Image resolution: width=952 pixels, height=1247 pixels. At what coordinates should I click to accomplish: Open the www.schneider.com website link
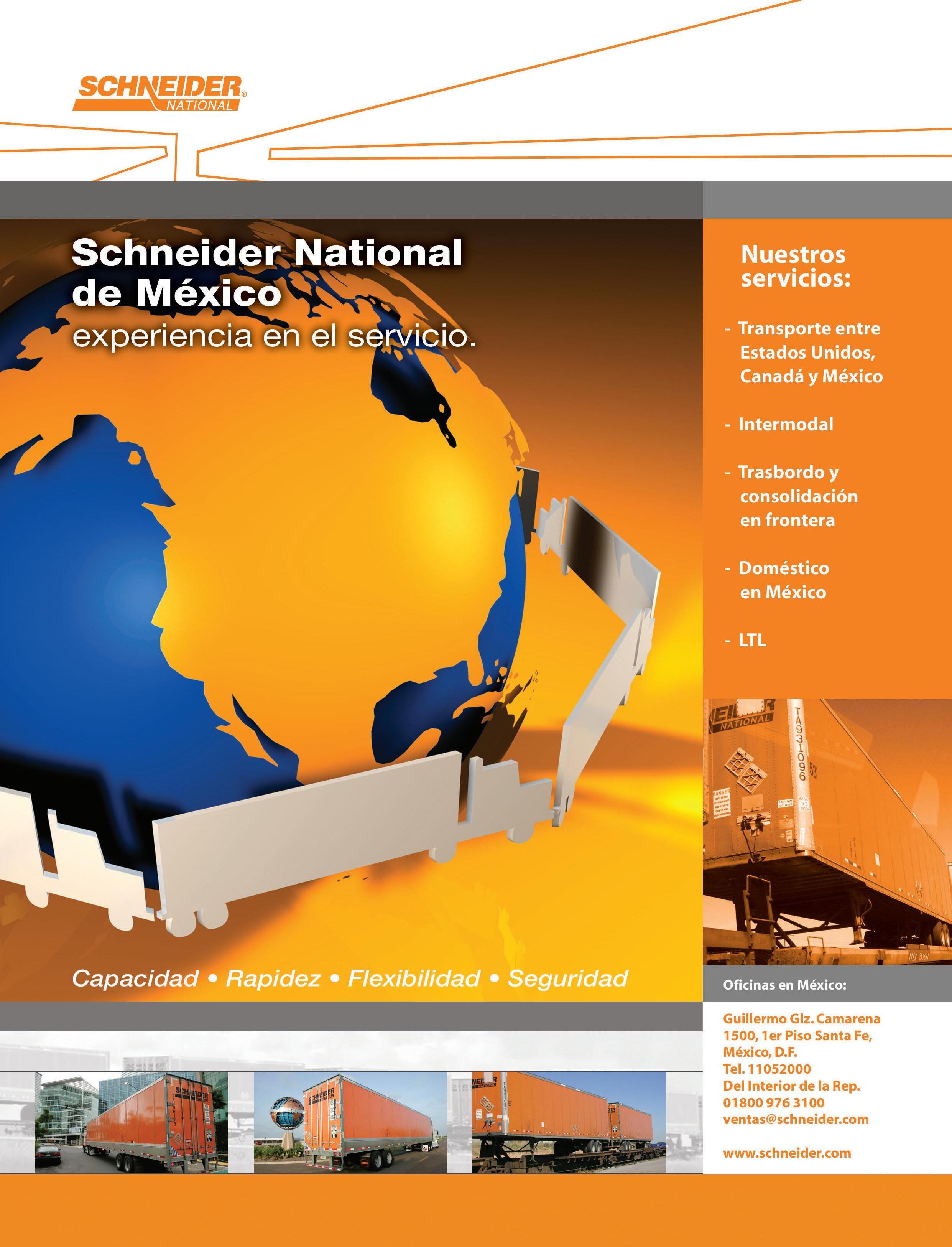coord(786,1153)
